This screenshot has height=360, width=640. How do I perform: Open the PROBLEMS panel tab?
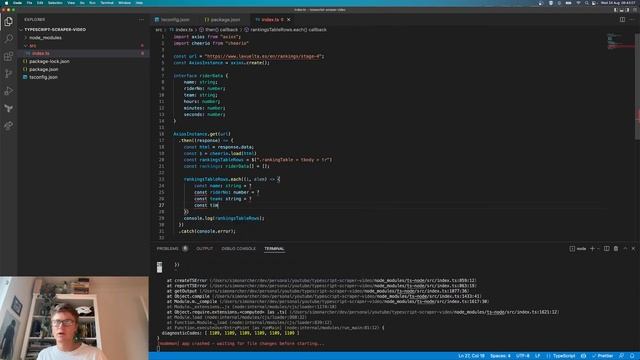[168, 249]
